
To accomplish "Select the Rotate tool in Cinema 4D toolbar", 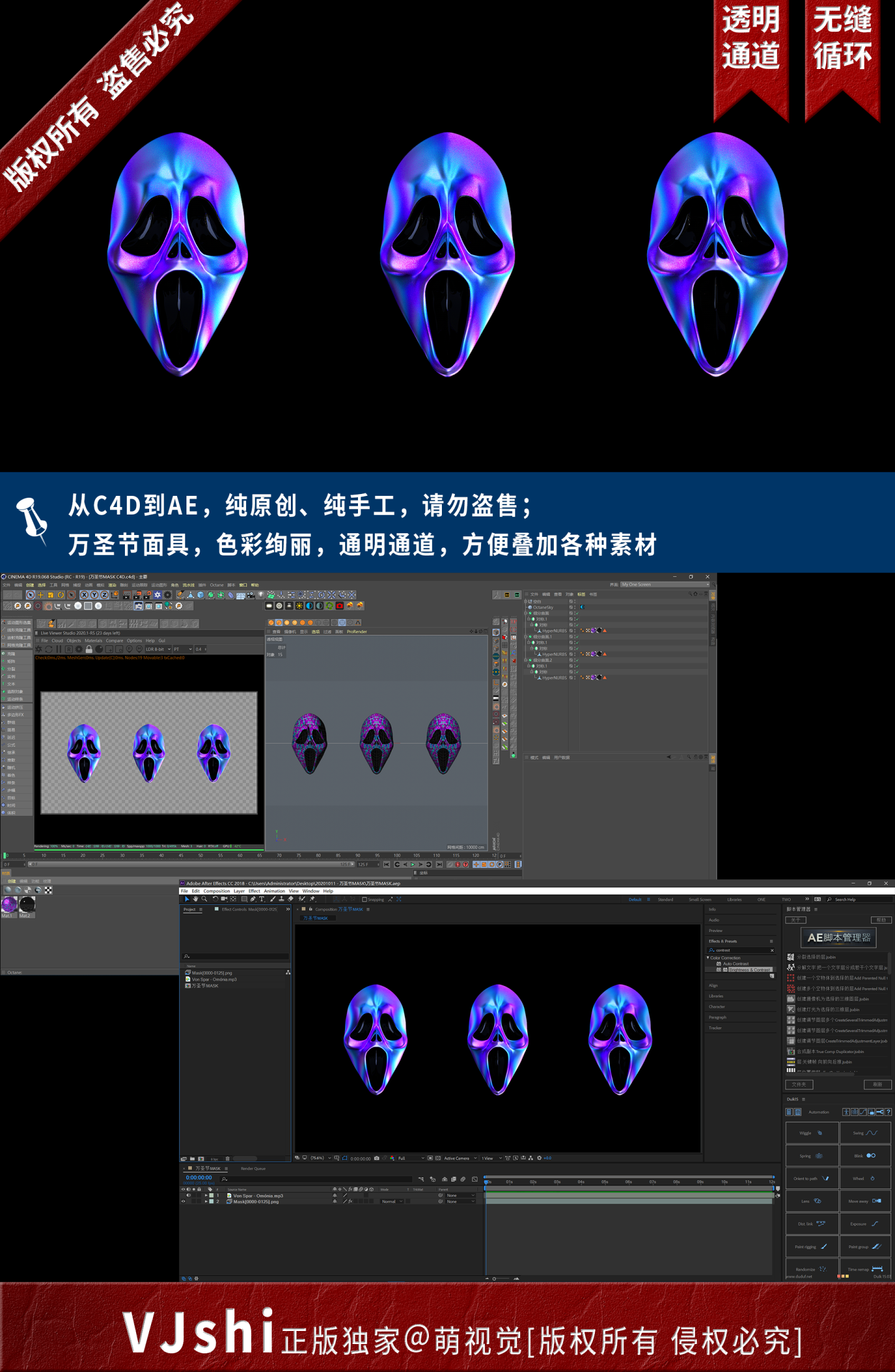I will coord(61,595).
